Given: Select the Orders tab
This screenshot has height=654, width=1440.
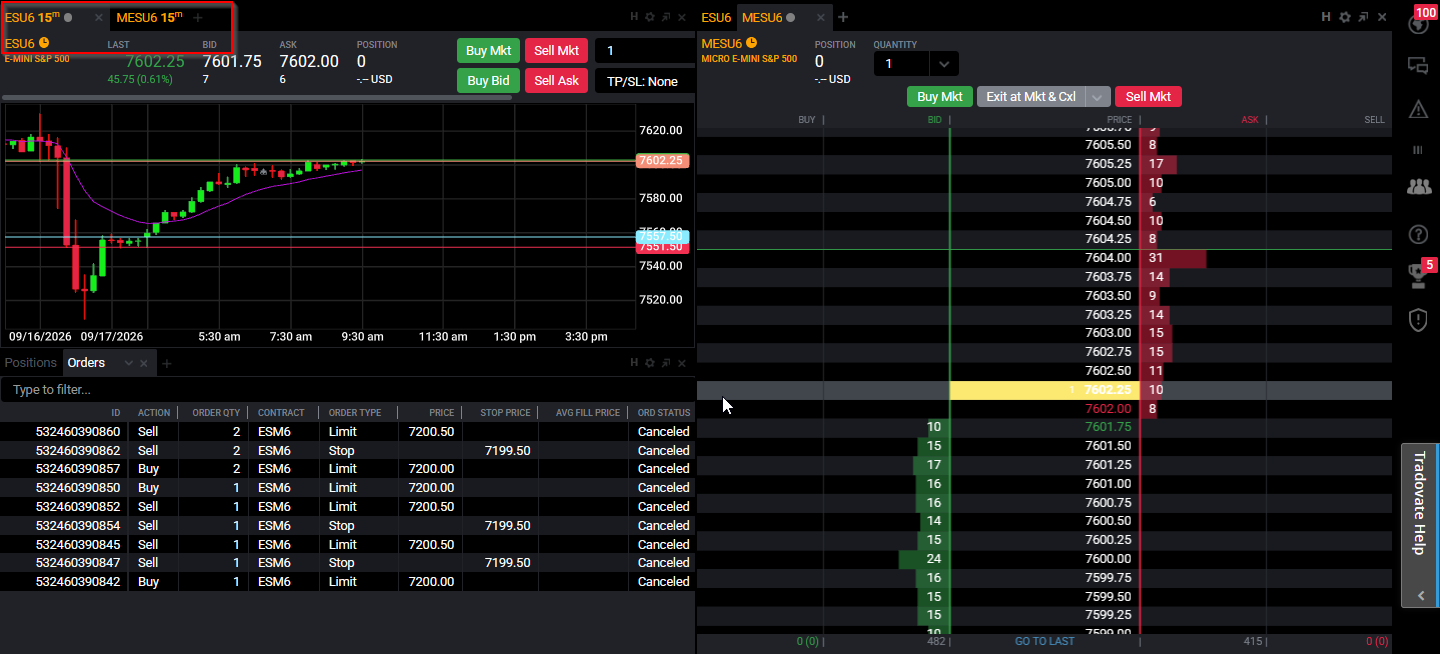Looking at the screenshot, I should [86, 363].
